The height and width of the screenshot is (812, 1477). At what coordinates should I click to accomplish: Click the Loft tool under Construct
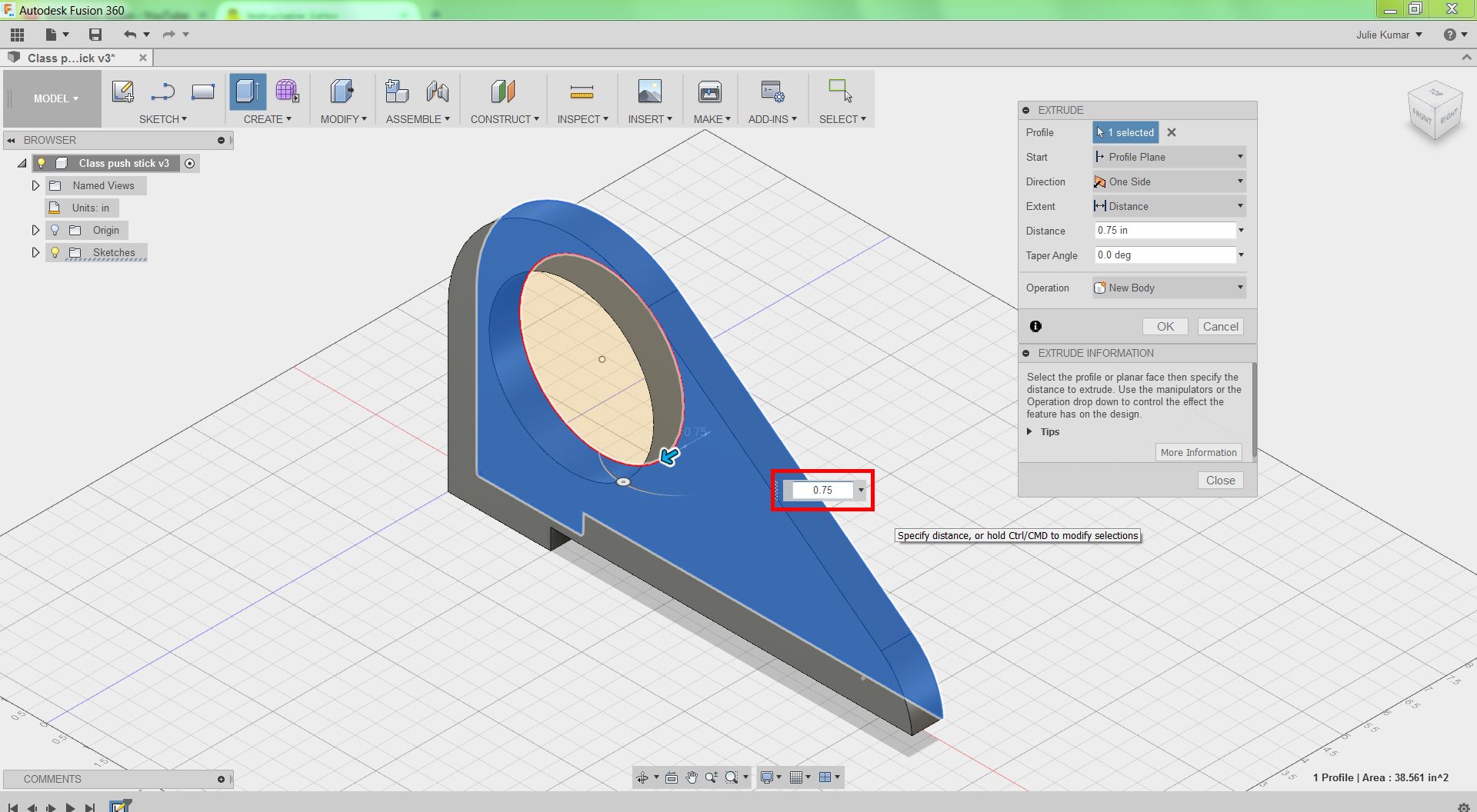502,92
